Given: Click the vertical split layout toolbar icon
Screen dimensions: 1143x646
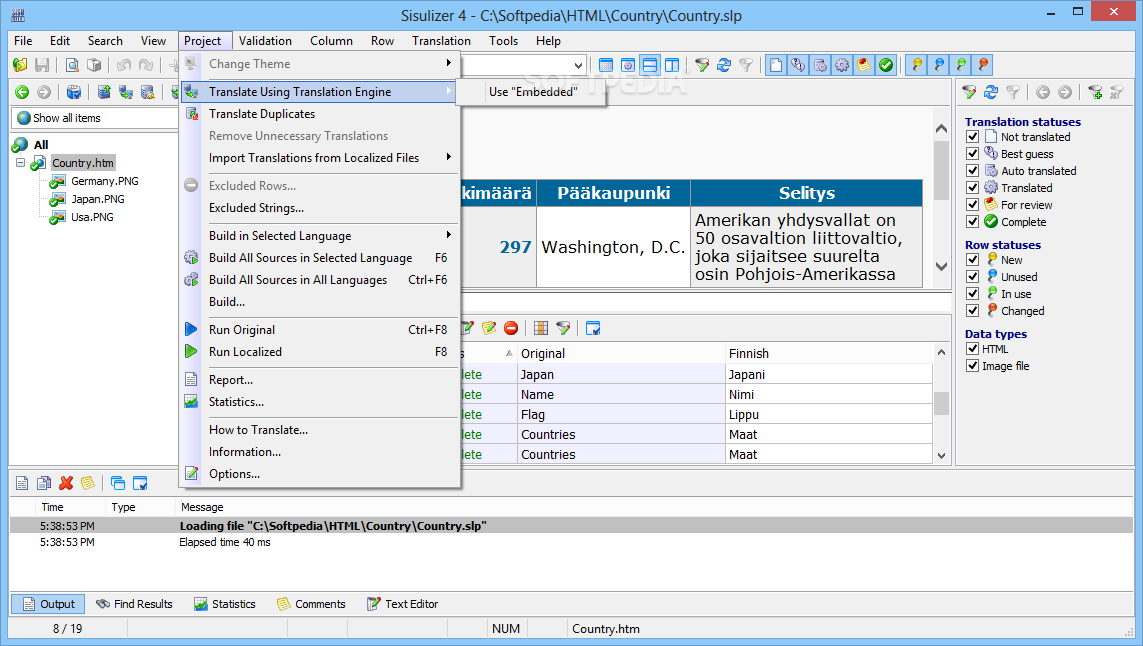Looking at the screenshot, I should click(x=671, y=65).
